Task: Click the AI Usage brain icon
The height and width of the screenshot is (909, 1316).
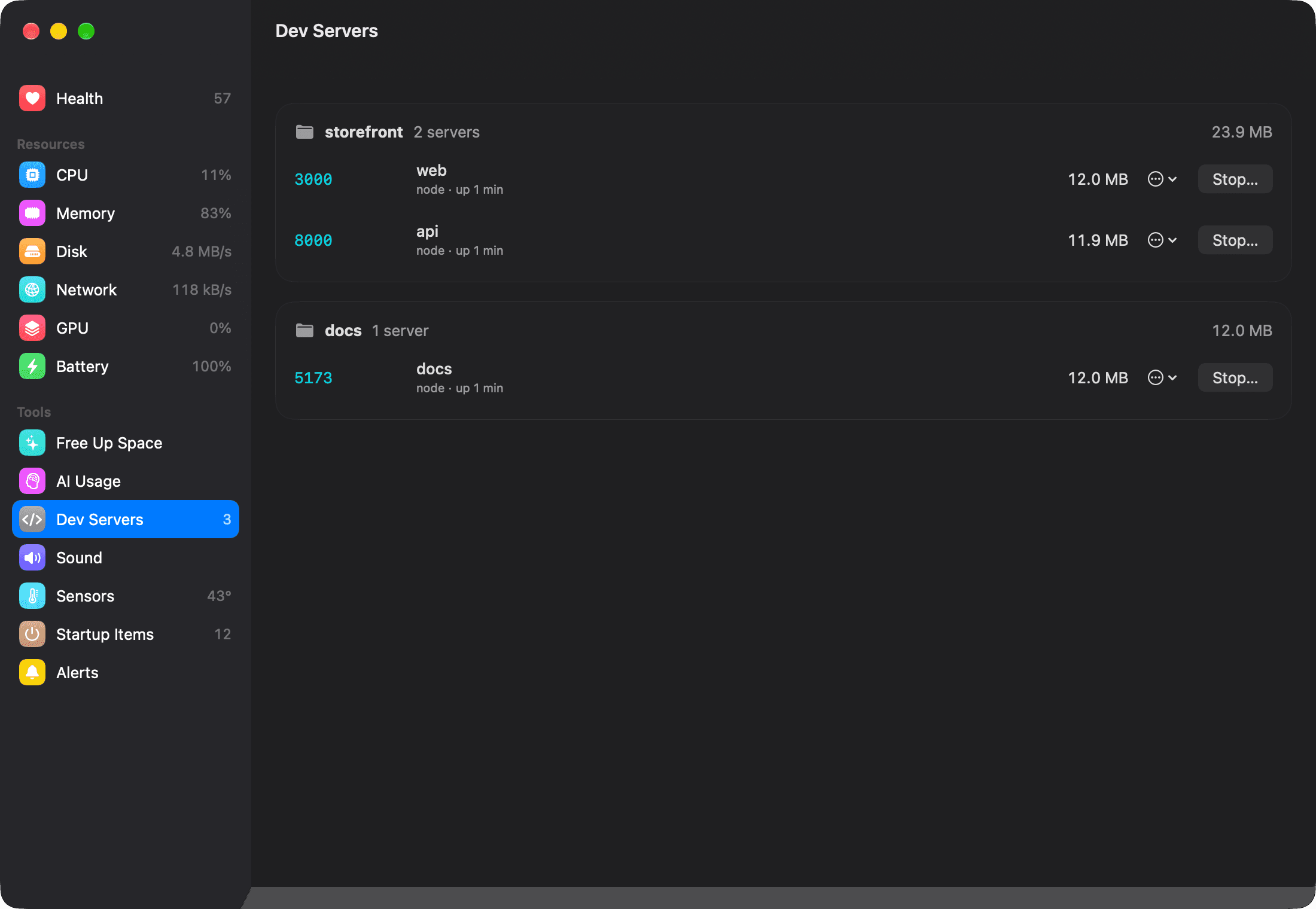Action: [32, 481]
